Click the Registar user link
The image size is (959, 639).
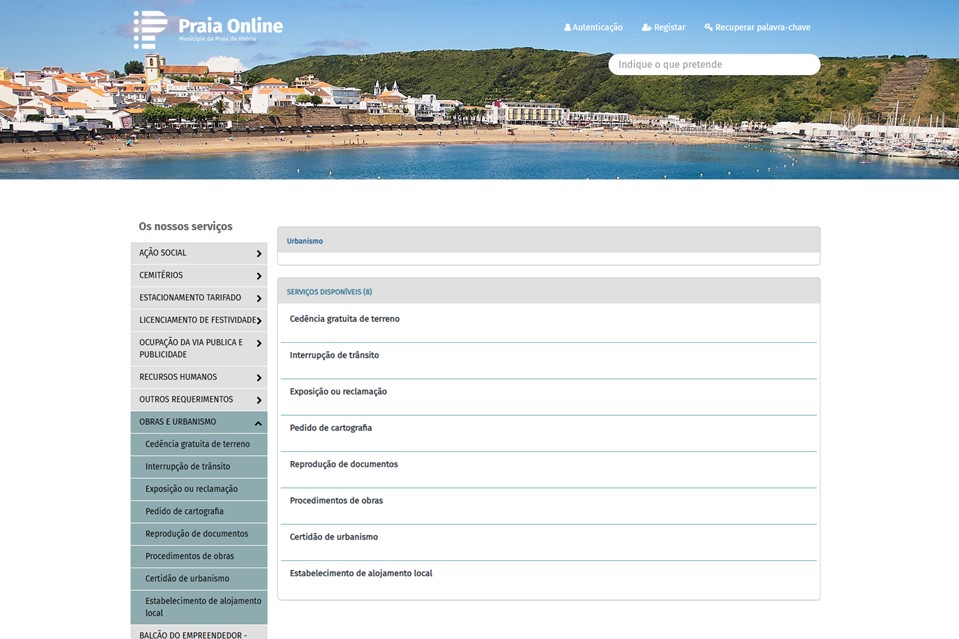(x=664, y=28)
